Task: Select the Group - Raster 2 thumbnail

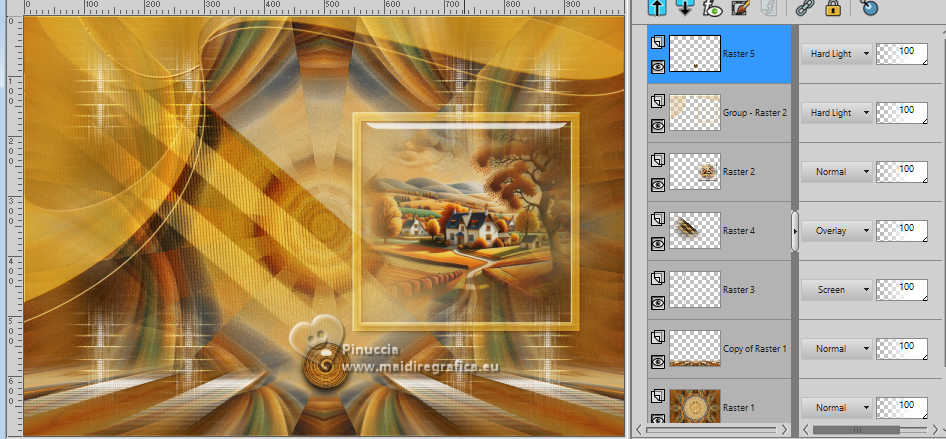Action: (x=695, y=113)
